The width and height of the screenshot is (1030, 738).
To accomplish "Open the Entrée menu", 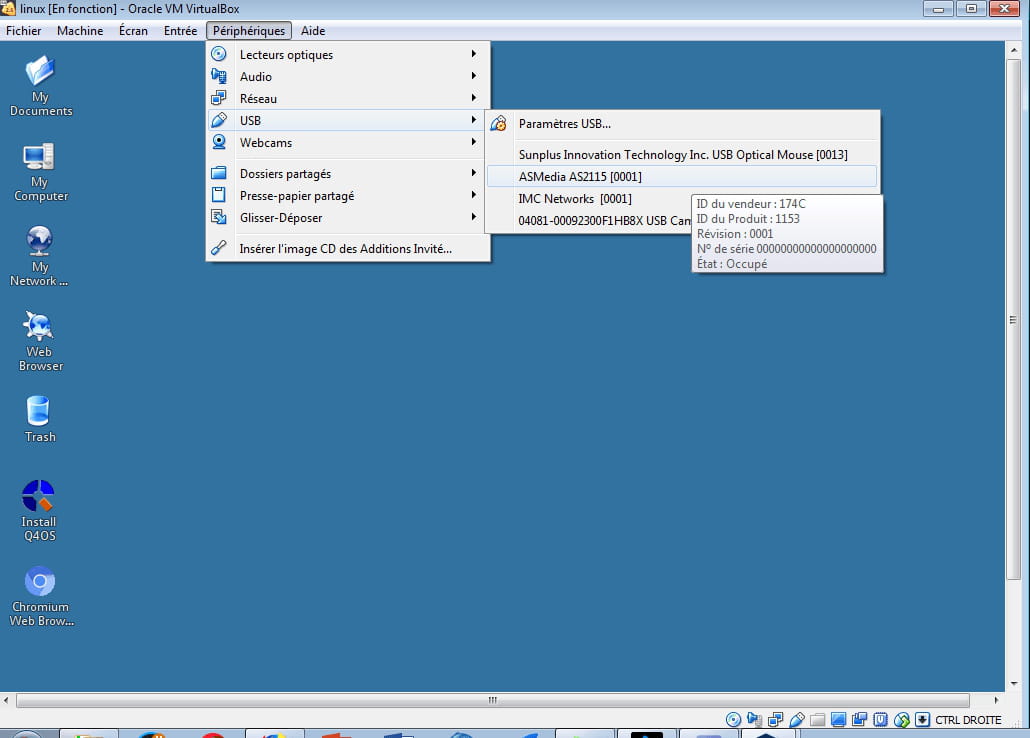I will (x=181, y=31).
